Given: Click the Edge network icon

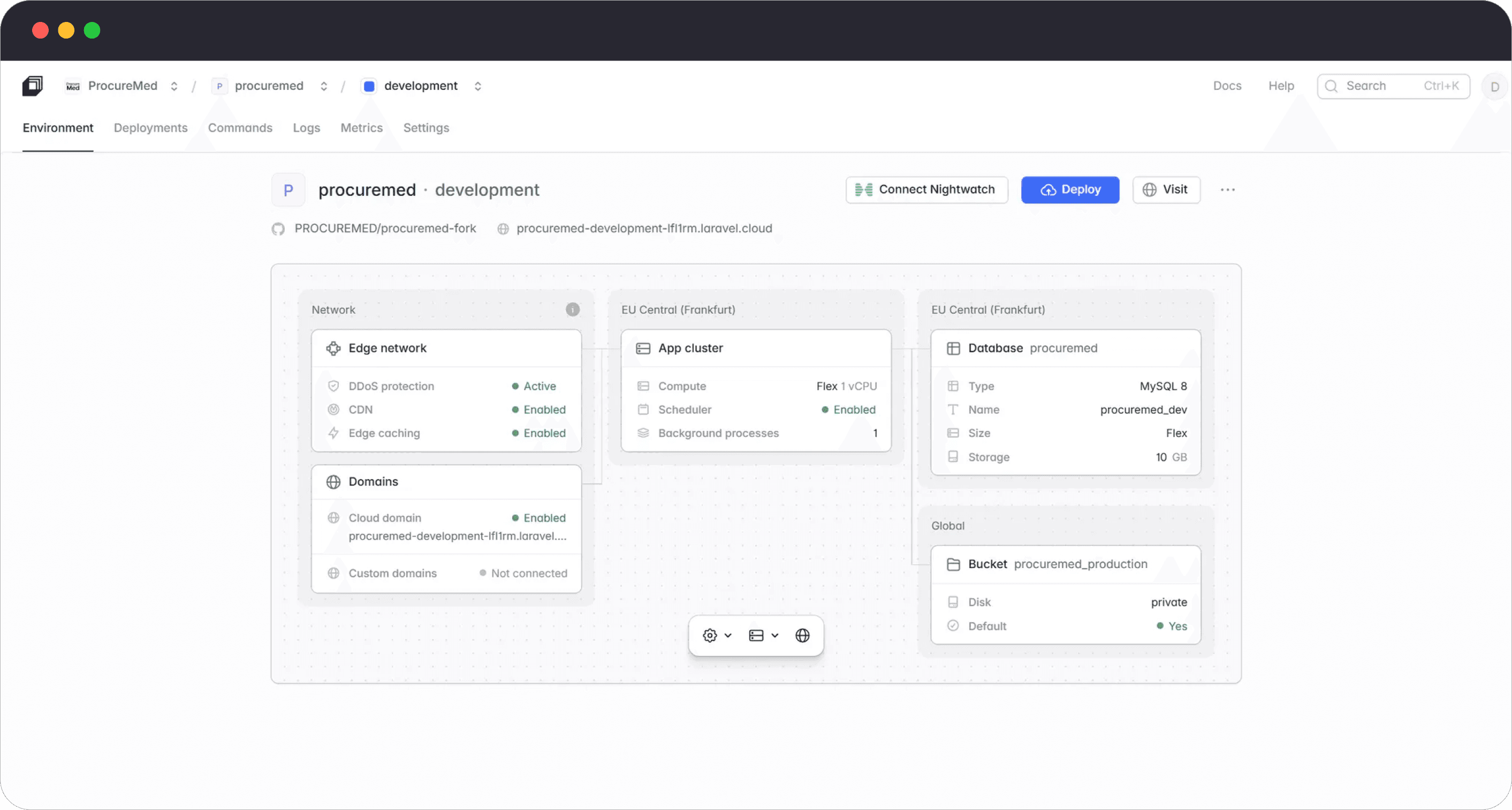Looking at the screenshot, I should (x=333, y=348).
